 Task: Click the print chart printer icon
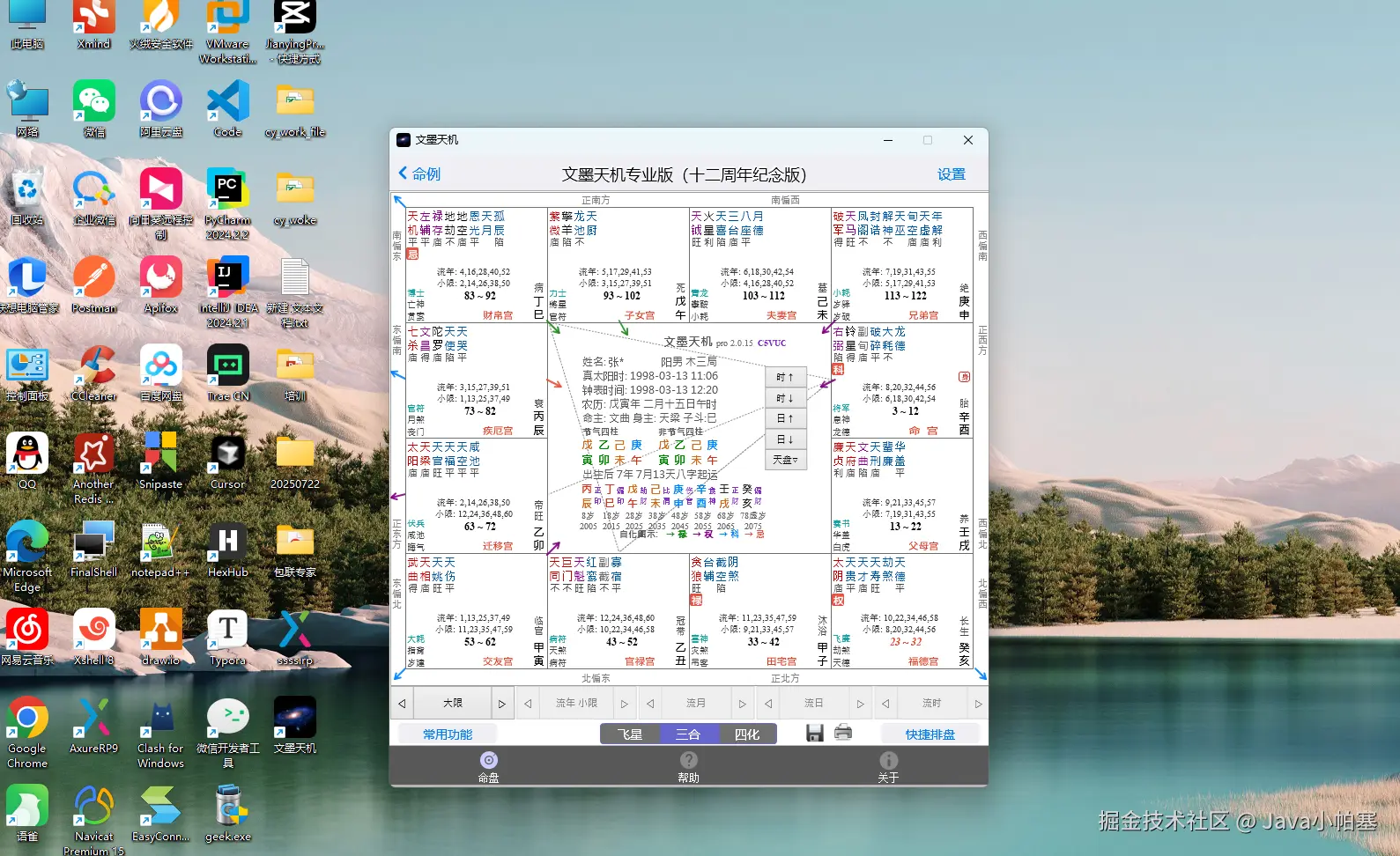[x=843, y=733]
